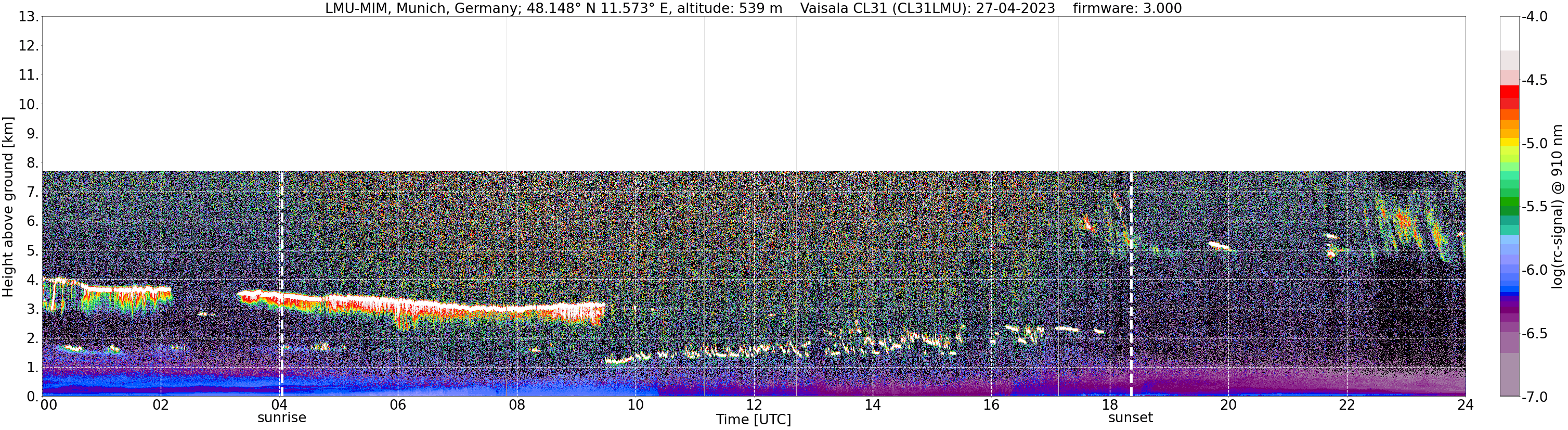Click the '02' tick on the time axis
Image resolution: width=1568 pixels, height=430 pixels.
[x=161, y=404]
